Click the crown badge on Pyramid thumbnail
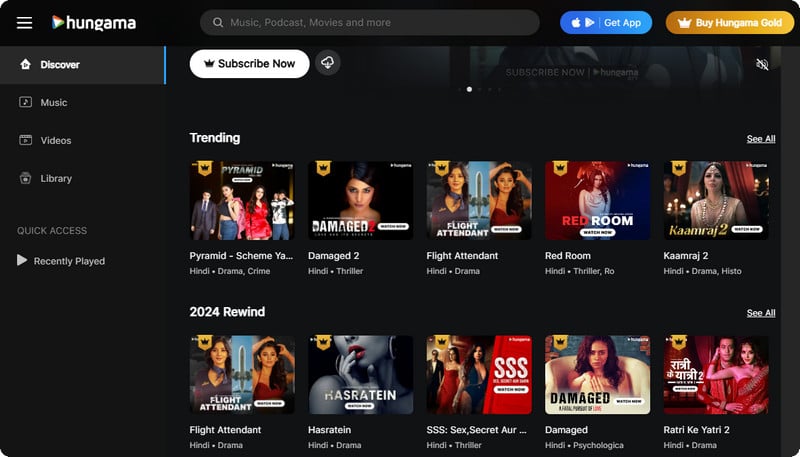Image resolution: width=800 pixels, height=457 pixels. (205, 168)
